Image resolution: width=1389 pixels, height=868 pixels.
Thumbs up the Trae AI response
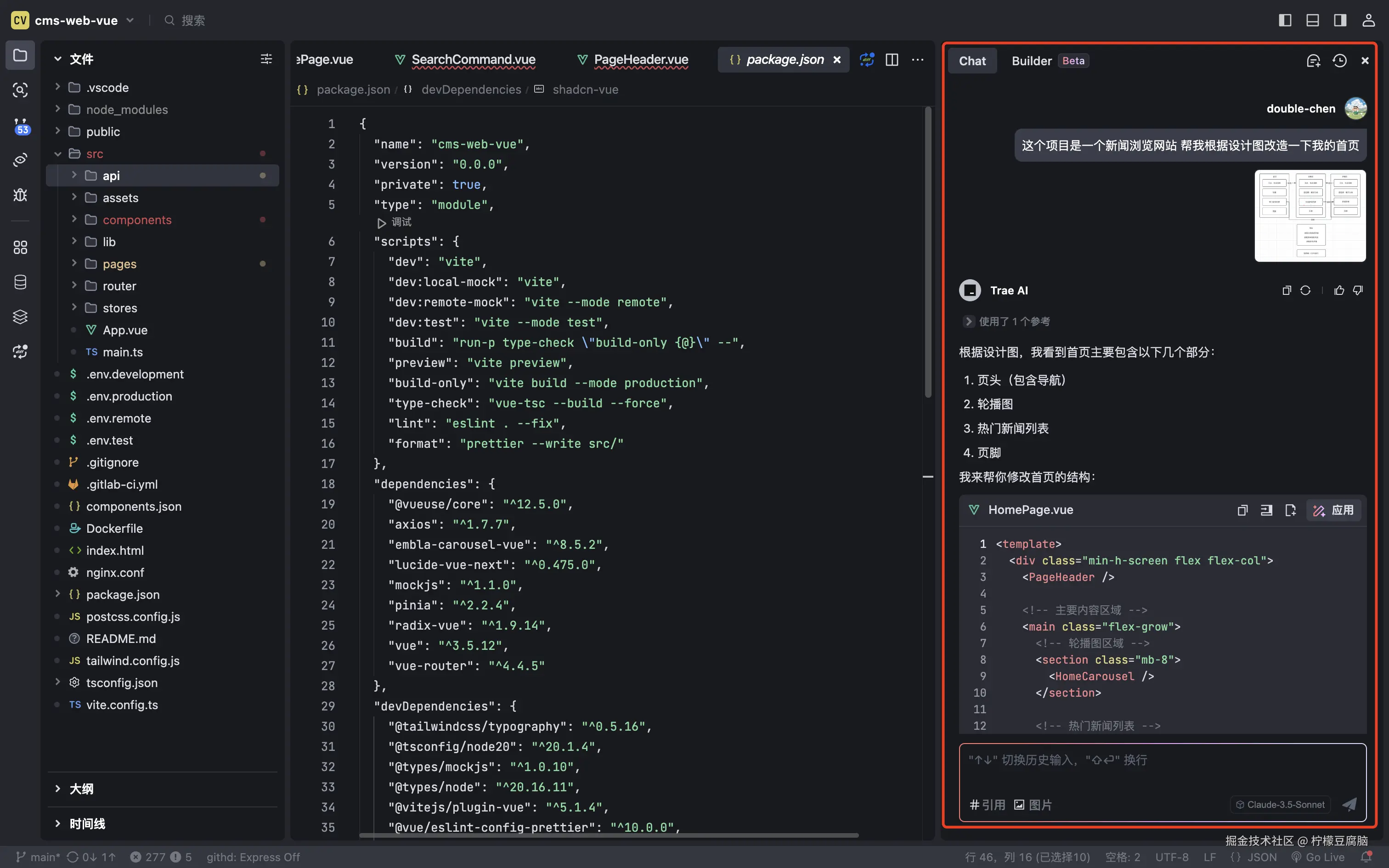click(1339, 290)
